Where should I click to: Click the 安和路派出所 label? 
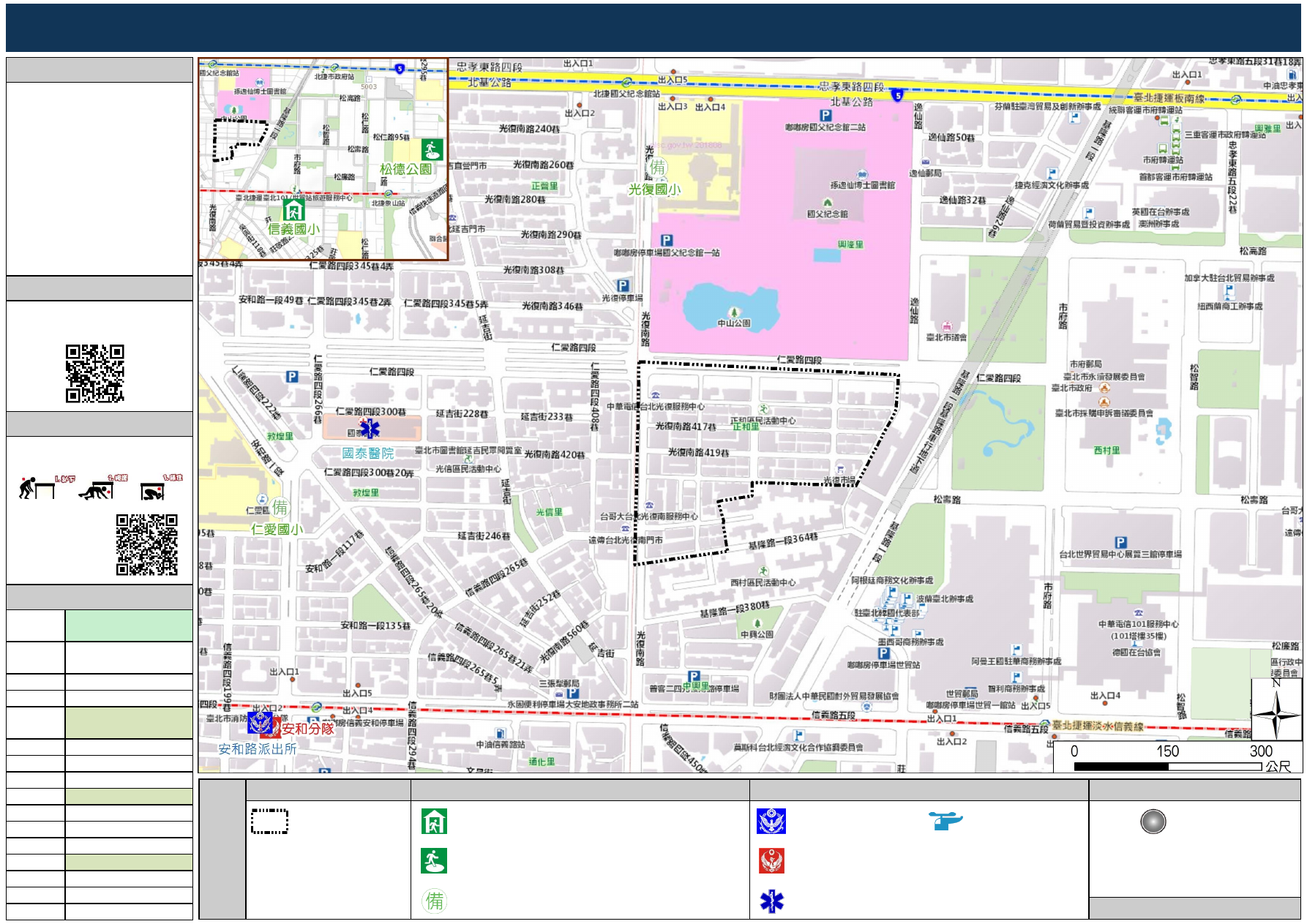click(257, 749)
